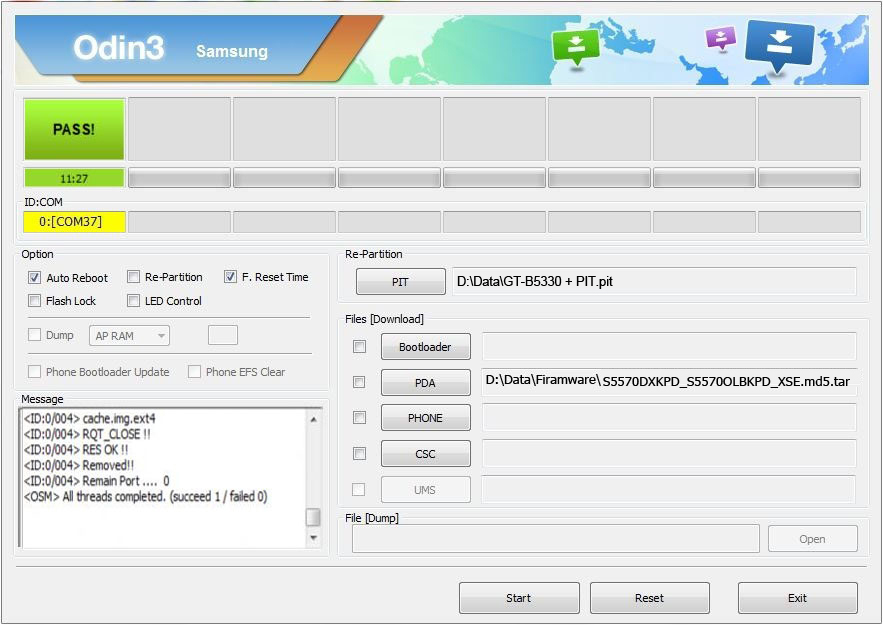Screen dimensions: 883x625
Task: Open the AP RAM dropdown
Action: click(x=130, y=336)
